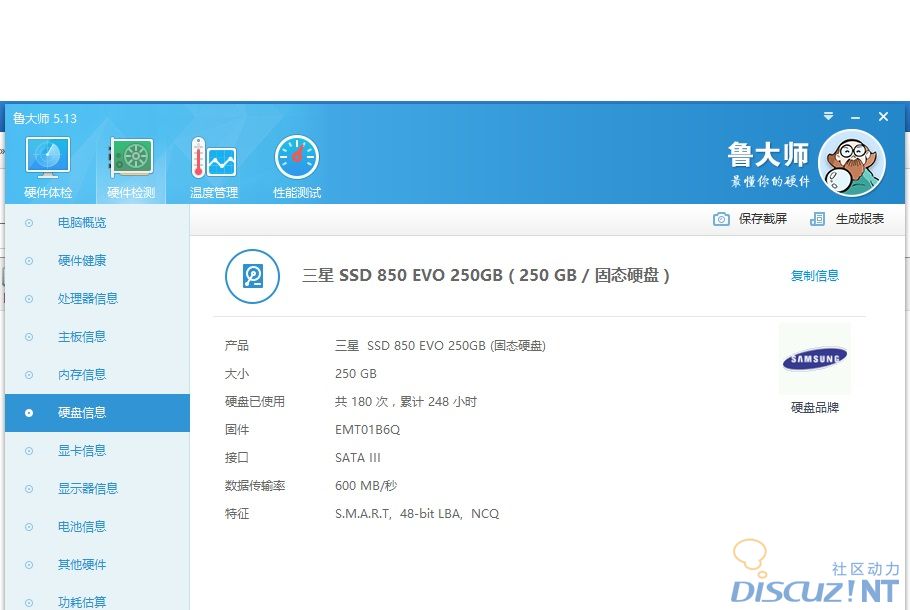Click the usage value 共 180 次，累计 248 小时

coord(406,402)
